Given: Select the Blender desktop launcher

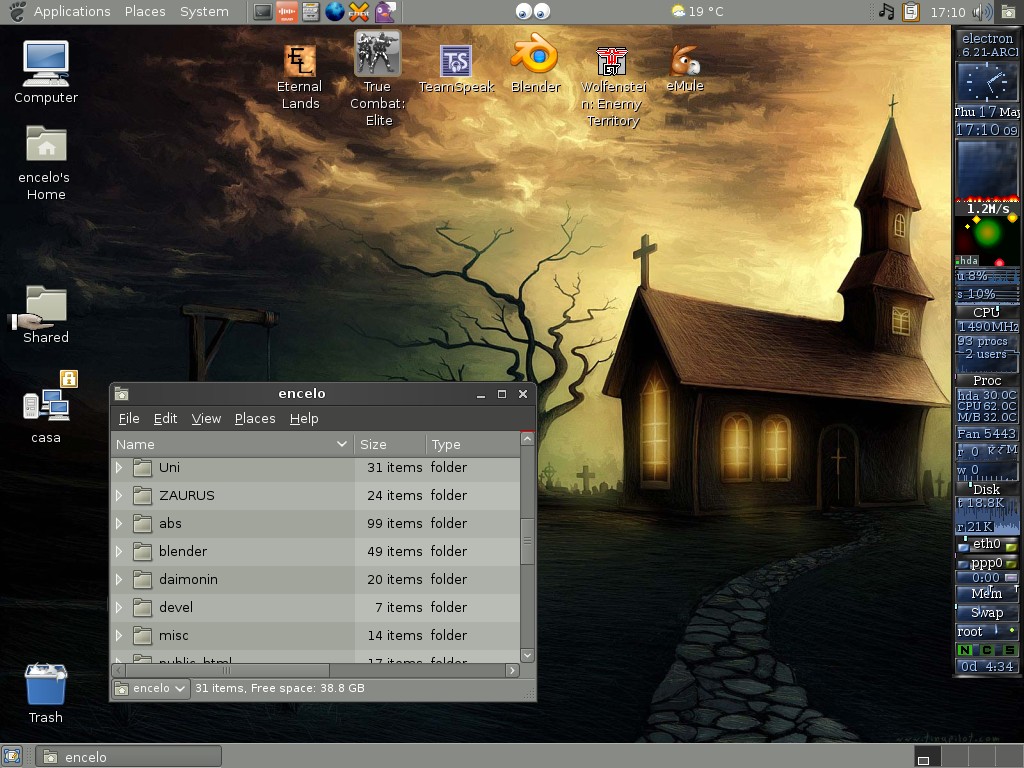Looking at the screenshot, I should [536, 63].
